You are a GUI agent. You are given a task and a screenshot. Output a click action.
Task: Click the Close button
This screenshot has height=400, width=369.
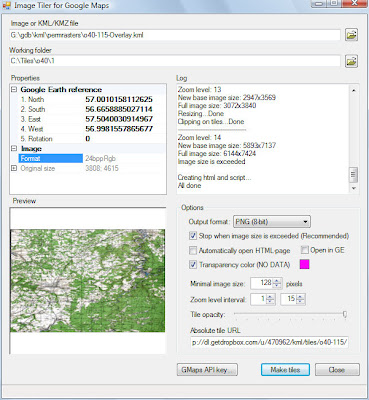click(x=337, y=370)
